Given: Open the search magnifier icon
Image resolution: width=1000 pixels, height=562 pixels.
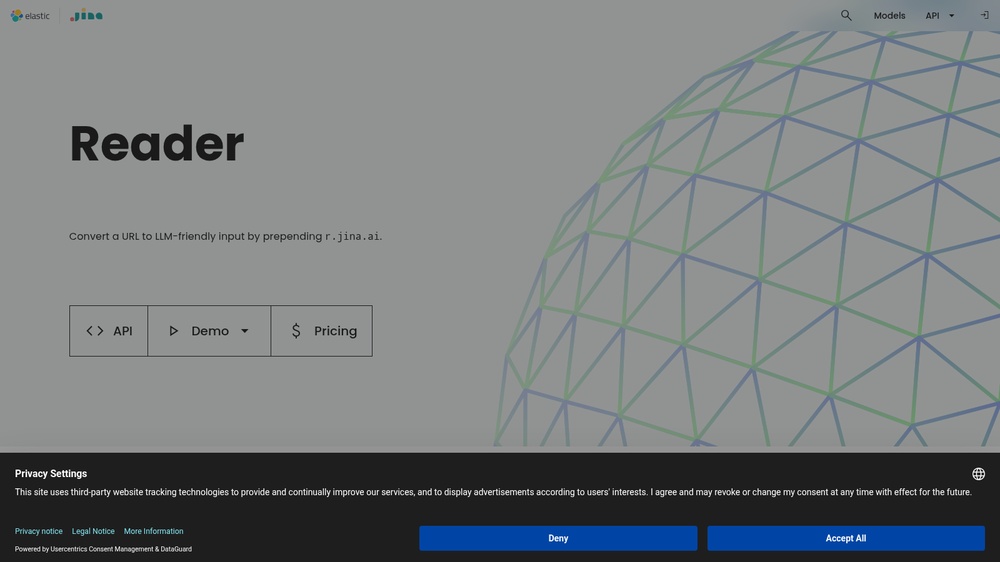Looking at the screenshot, I should 846,15.
